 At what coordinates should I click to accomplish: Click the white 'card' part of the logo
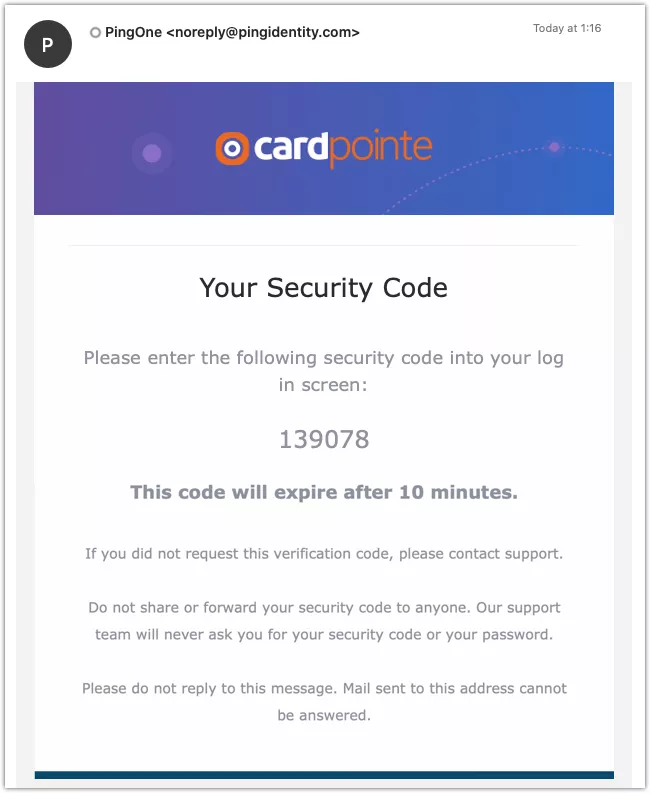tap(291, 147)
